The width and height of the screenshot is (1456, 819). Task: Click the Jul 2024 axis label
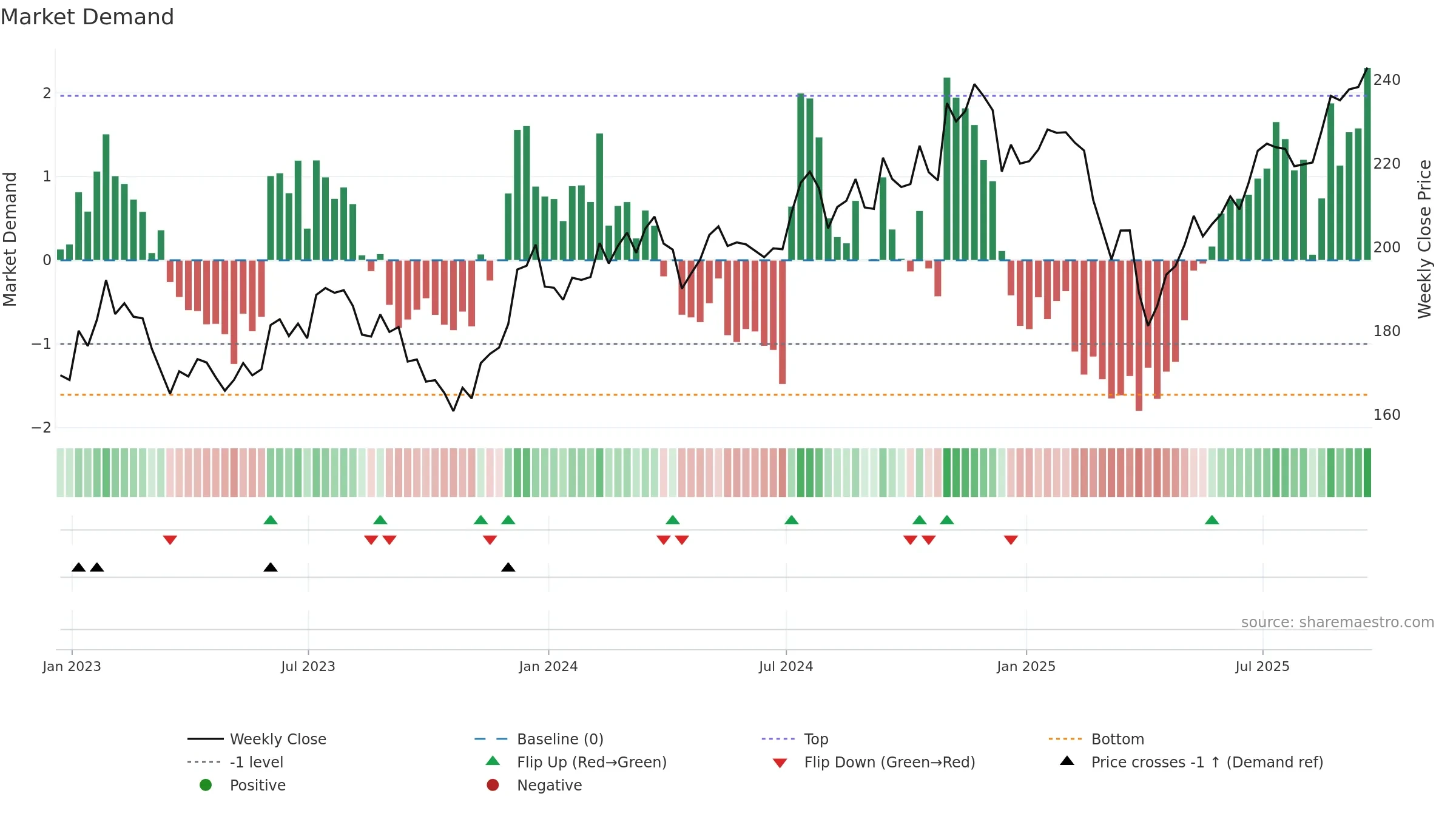tap(786, 666)
